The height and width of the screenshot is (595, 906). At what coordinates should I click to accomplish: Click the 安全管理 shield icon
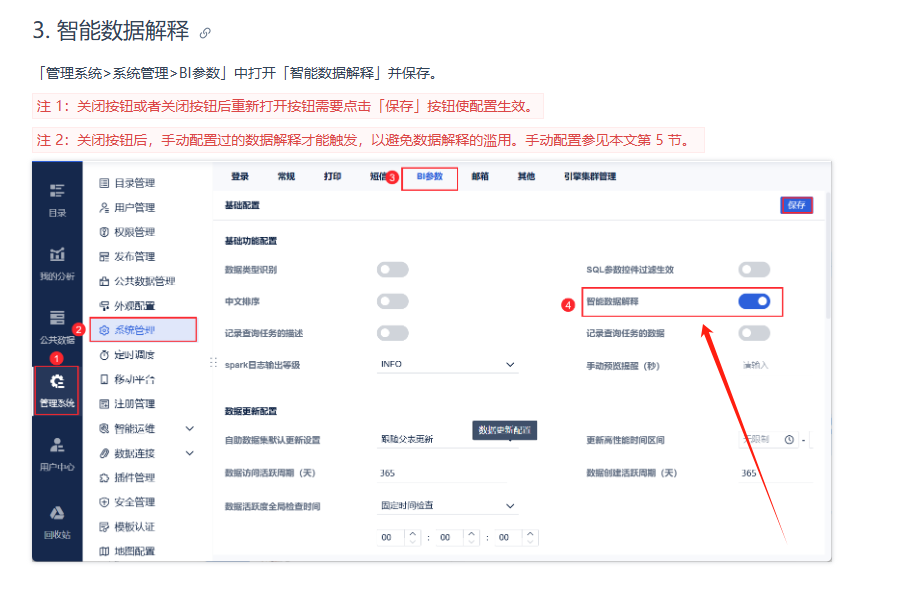(104, 502)
